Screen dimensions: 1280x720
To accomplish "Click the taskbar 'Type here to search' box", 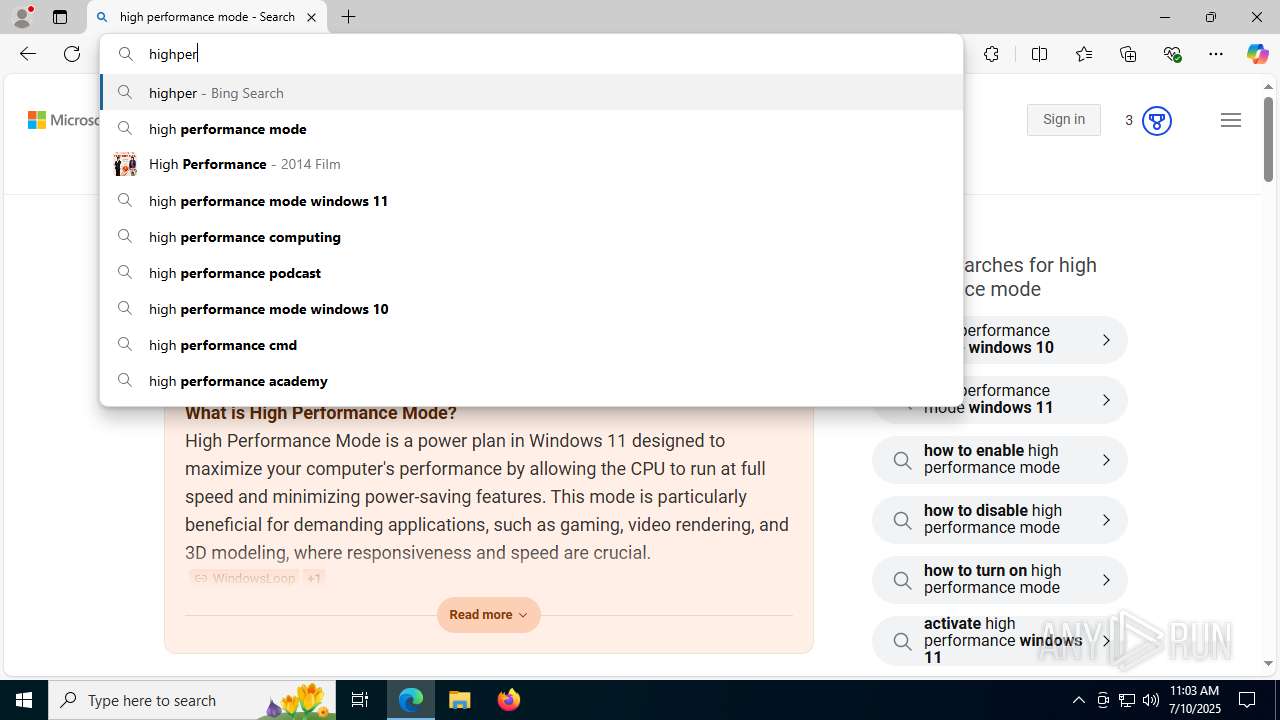I will [x=191, y=700].
